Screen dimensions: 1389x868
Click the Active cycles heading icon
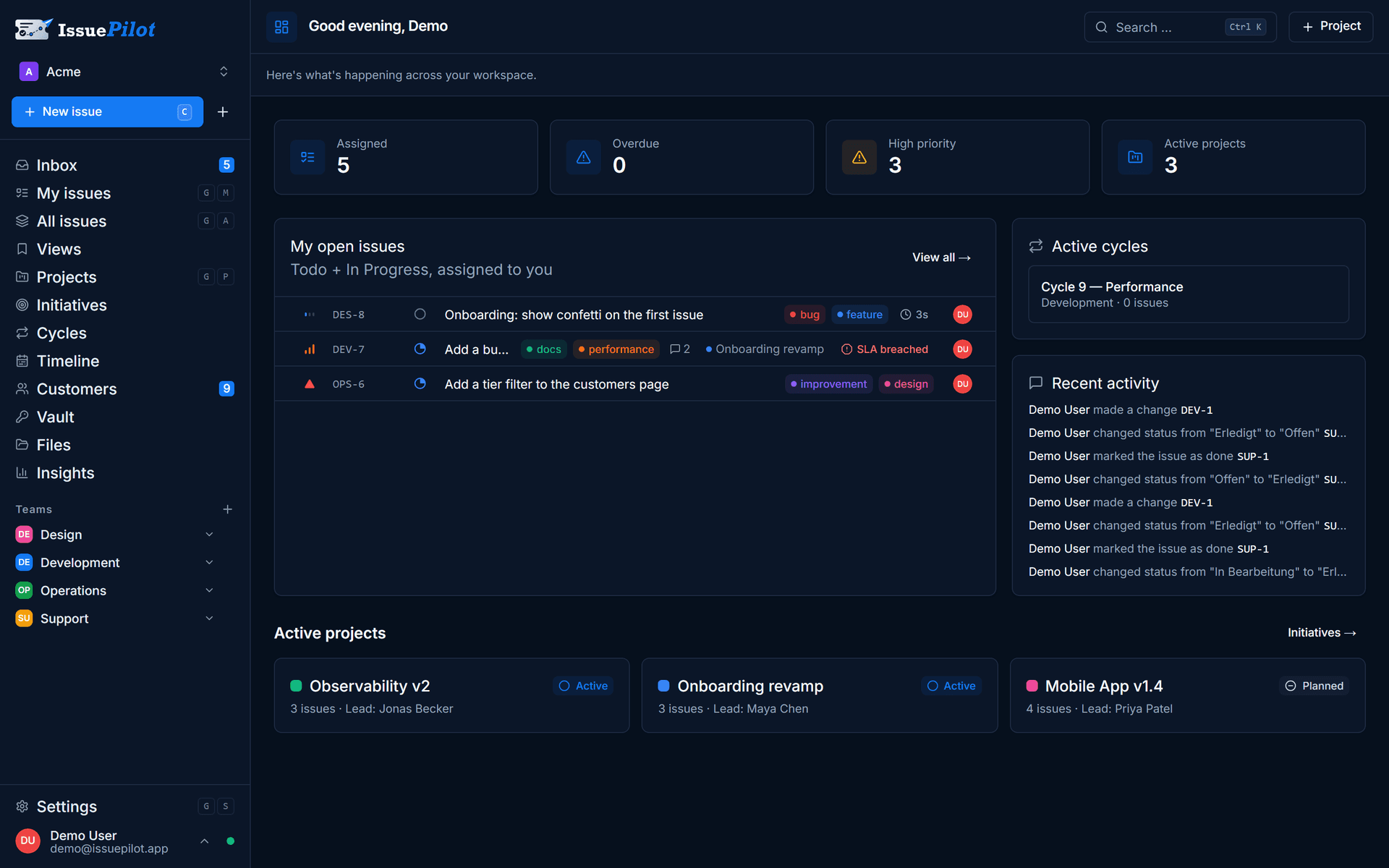click(1036, 246)
